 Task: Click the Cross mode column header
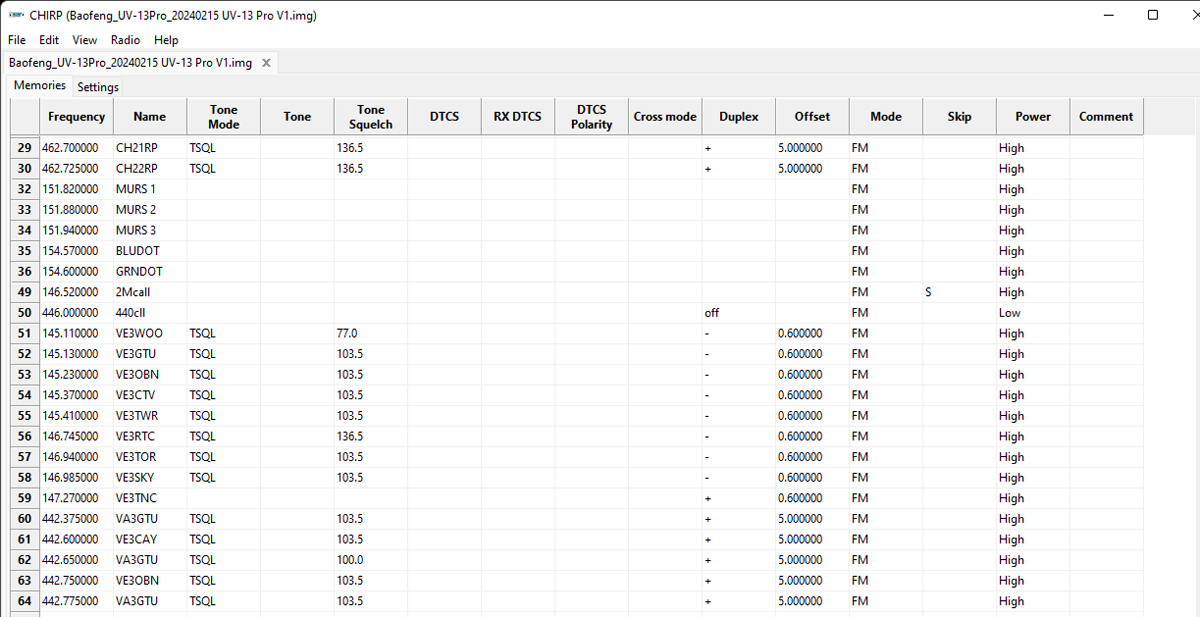point(665,117)
